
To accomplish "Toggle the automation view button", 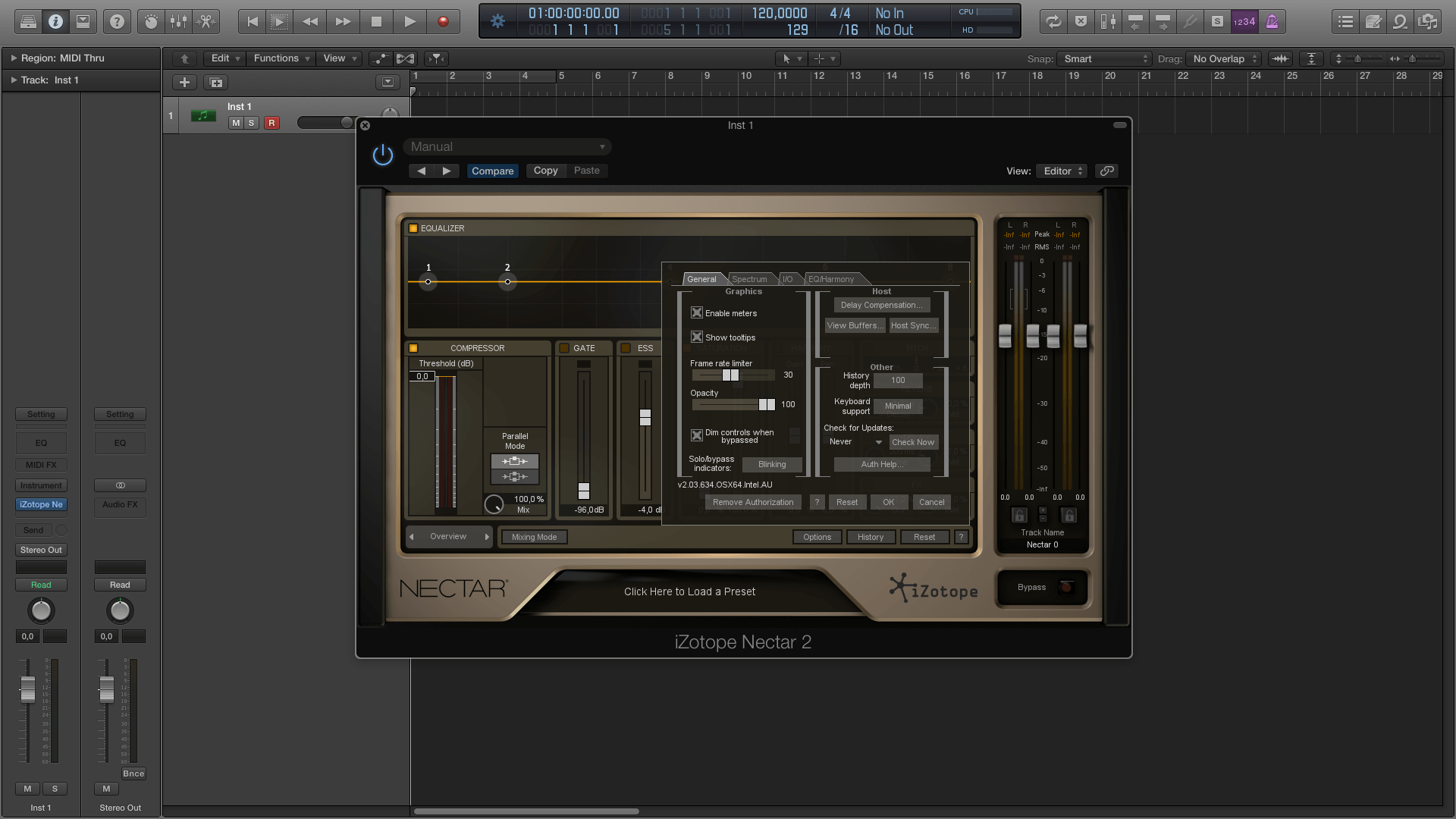I will click(x=380, y=58).
